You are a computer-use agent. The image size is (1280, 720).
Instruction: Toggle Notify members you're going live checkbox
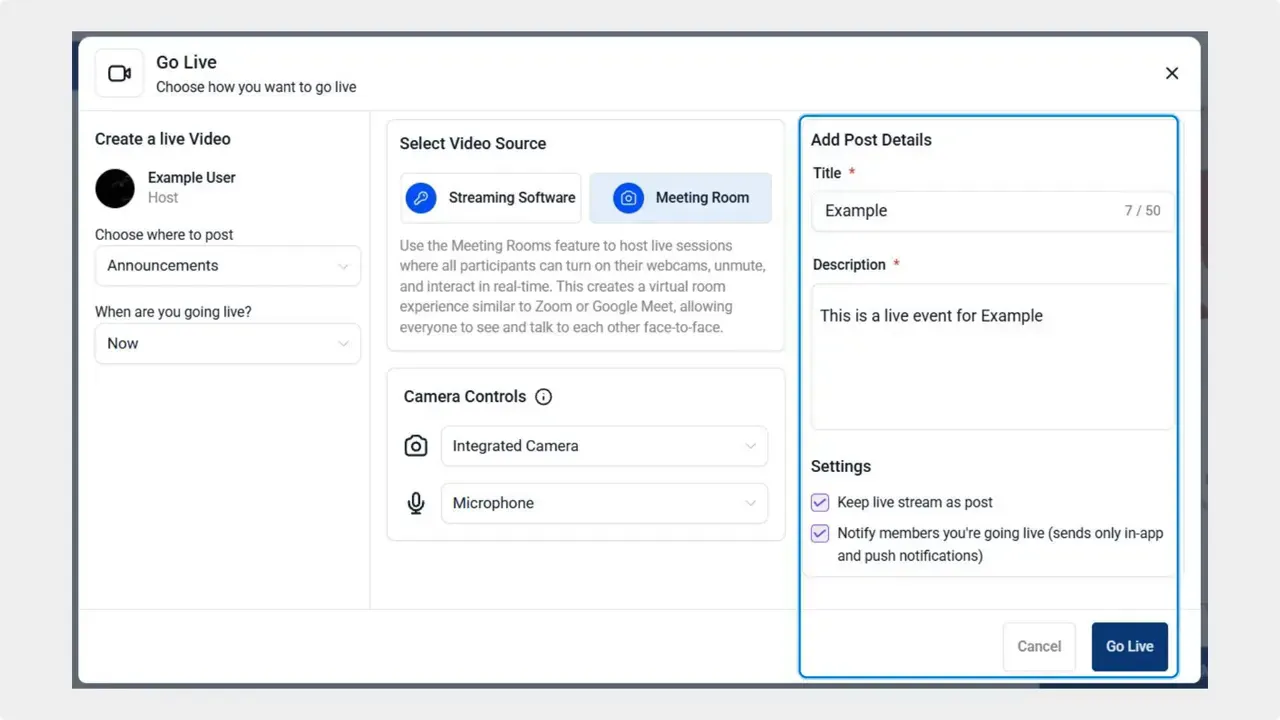[820, 533]
